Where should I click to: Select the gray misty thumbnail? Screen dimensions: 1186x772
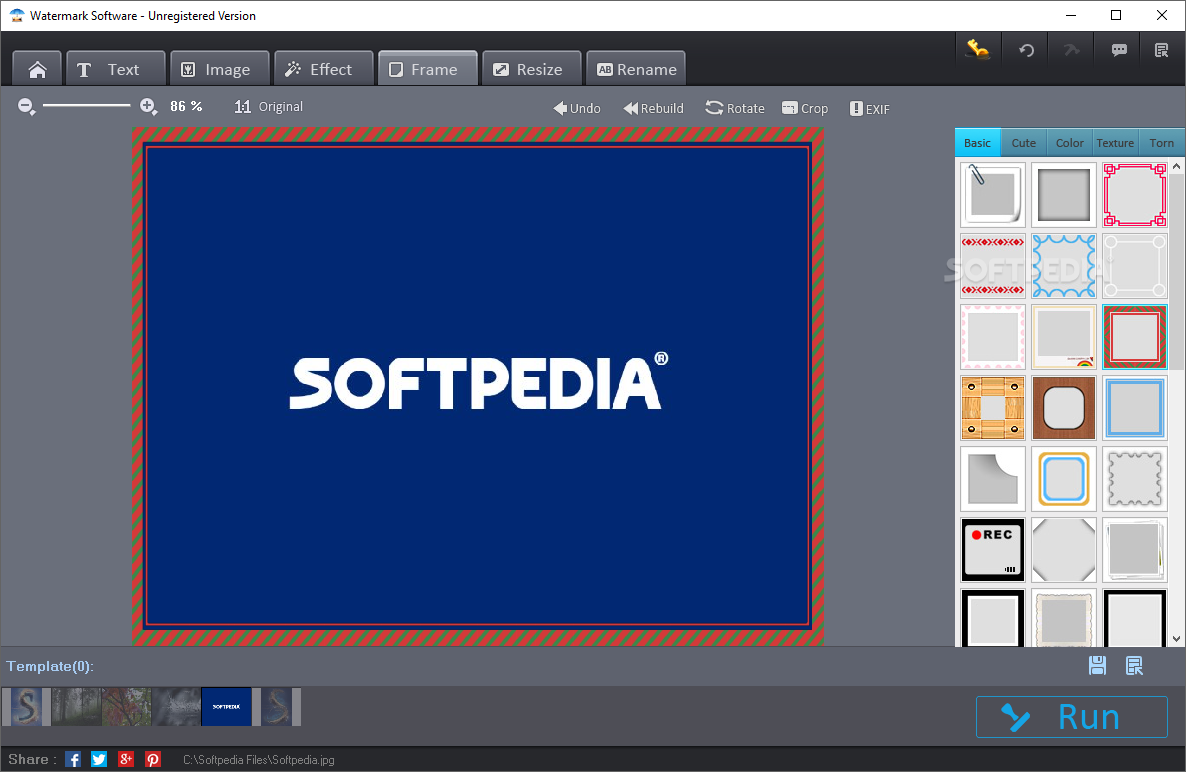click(176, 706)
